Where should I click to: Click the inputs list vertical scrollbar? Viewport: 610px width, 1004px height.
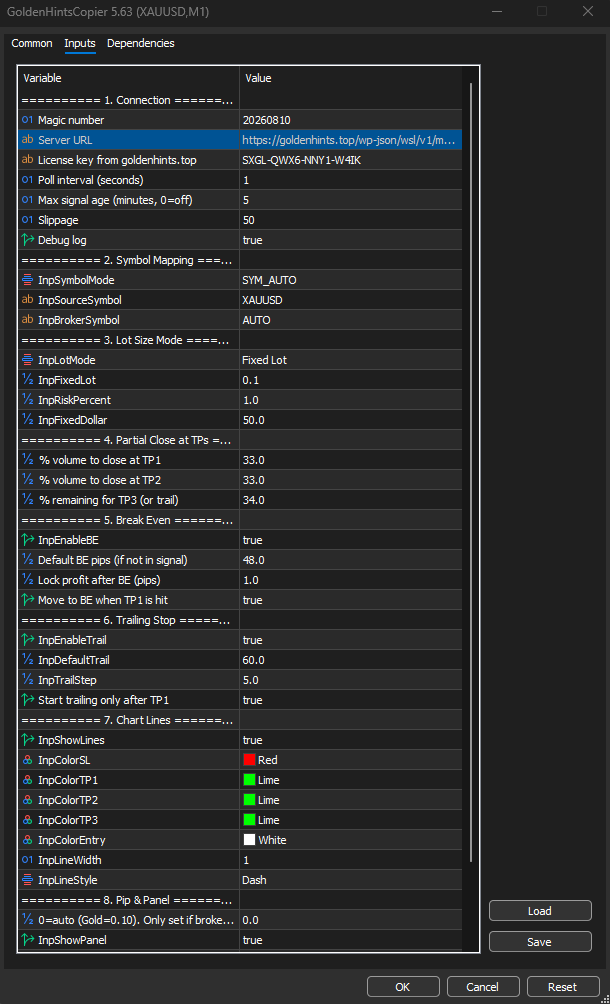point(471,472)
